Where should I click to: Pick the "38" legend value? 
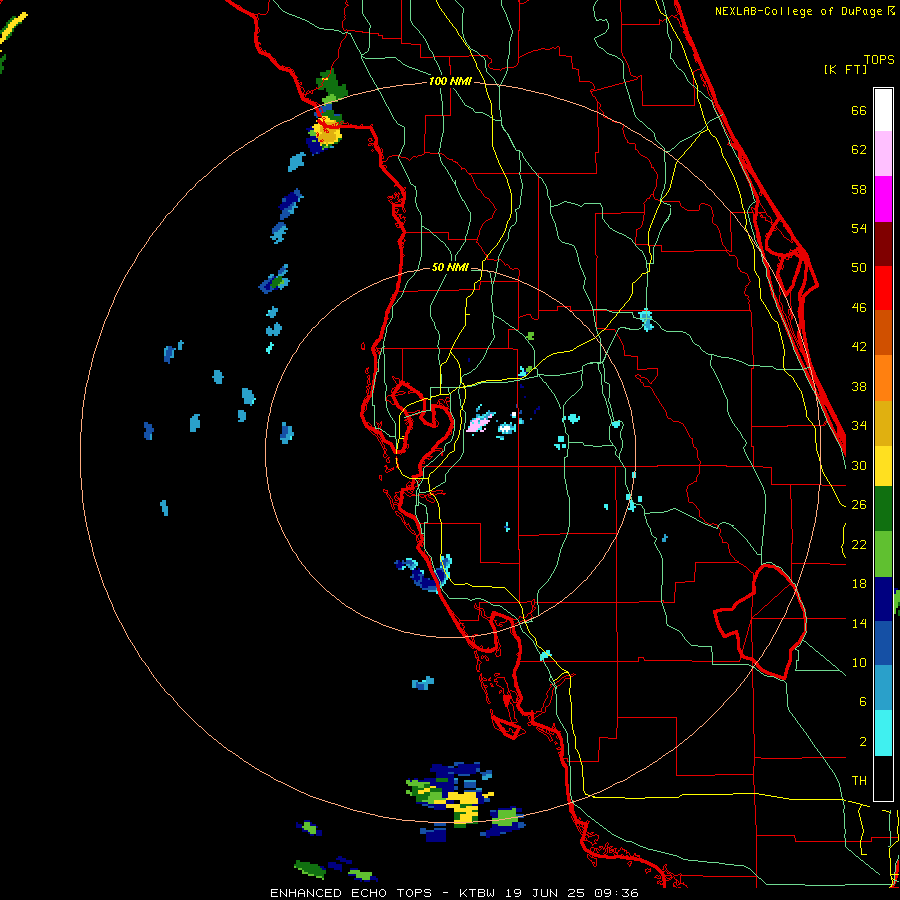(859, 386)
